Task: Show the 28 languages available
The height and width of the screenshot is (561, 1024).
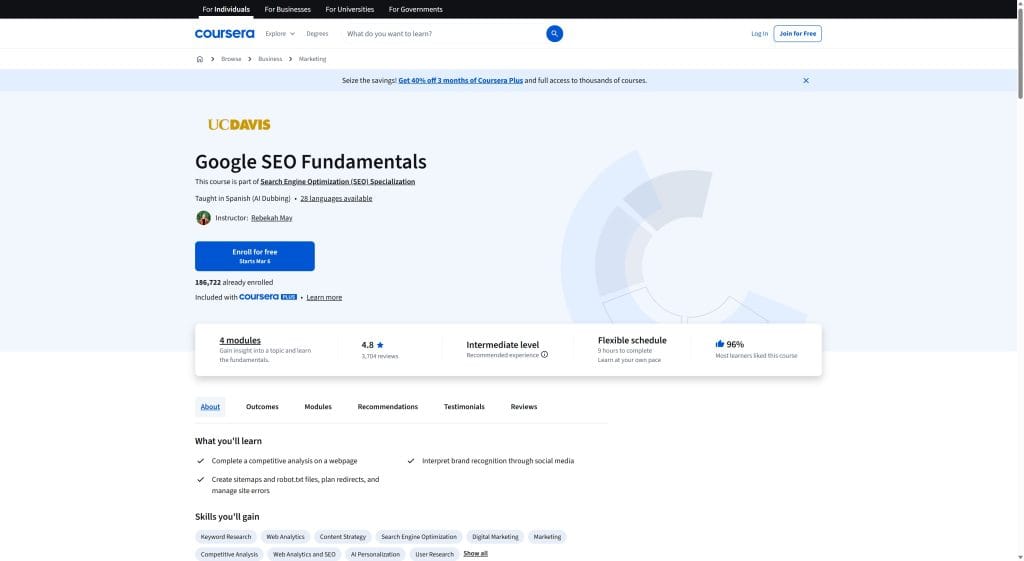Action: tap(336, 199)
